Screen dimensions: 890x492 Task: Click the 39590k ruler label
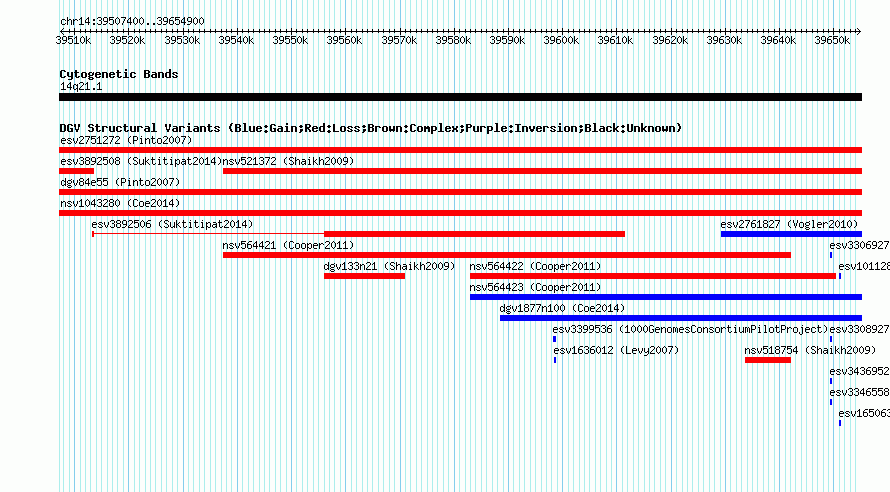coord(507,40)
